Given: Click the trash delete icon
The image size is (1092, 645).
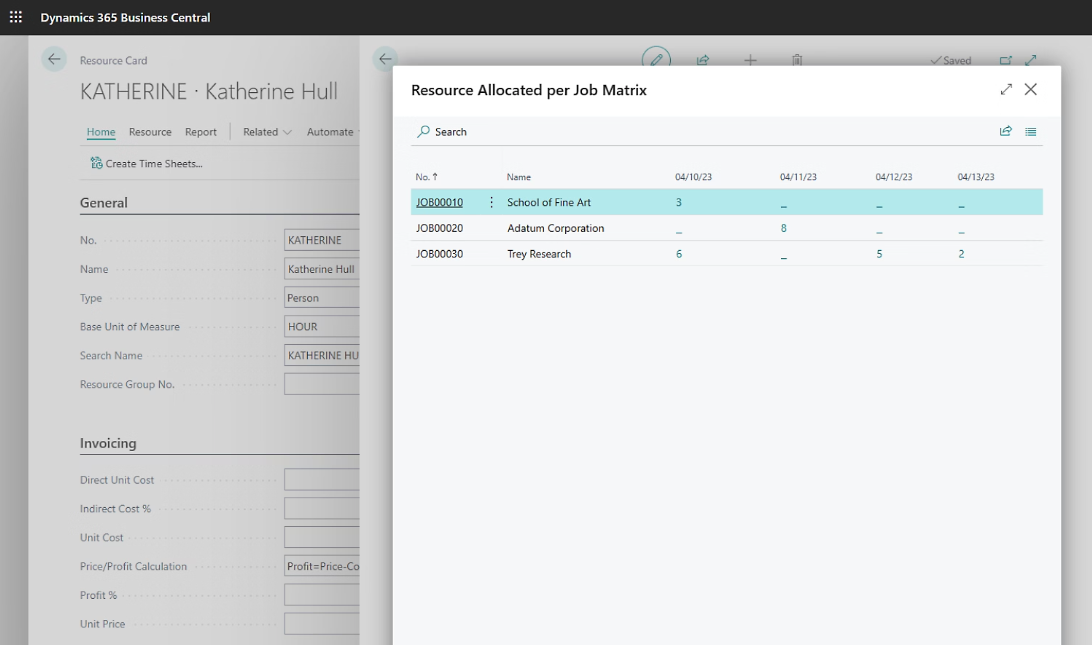Looking at the screenshot, I should tap(797, 60).
